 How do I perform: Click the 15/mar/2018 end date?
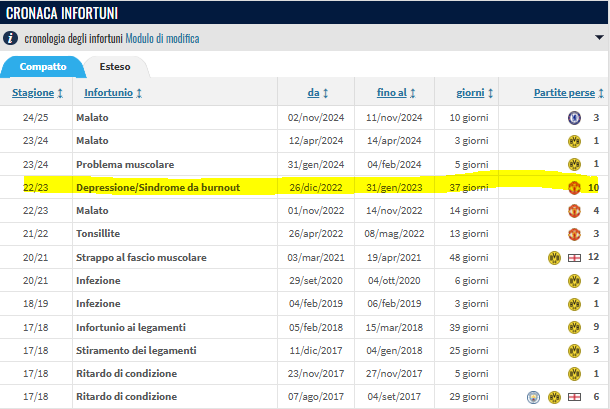[x=394, y=327]
